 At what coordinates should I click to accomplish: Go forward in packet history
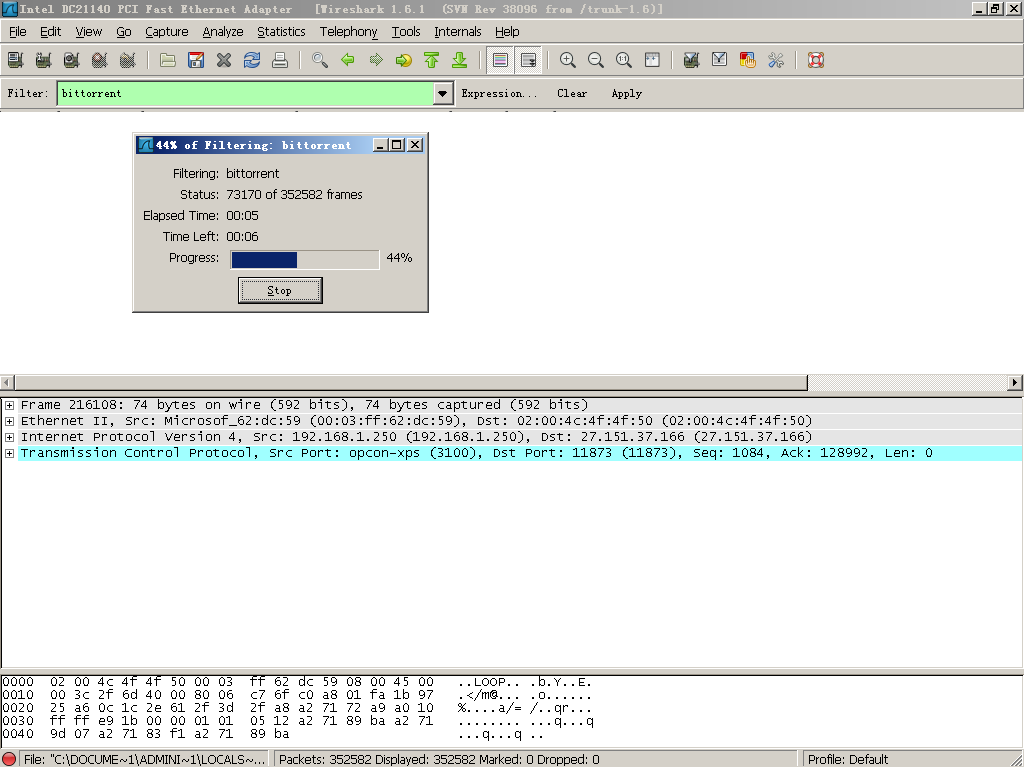point(376,60)
